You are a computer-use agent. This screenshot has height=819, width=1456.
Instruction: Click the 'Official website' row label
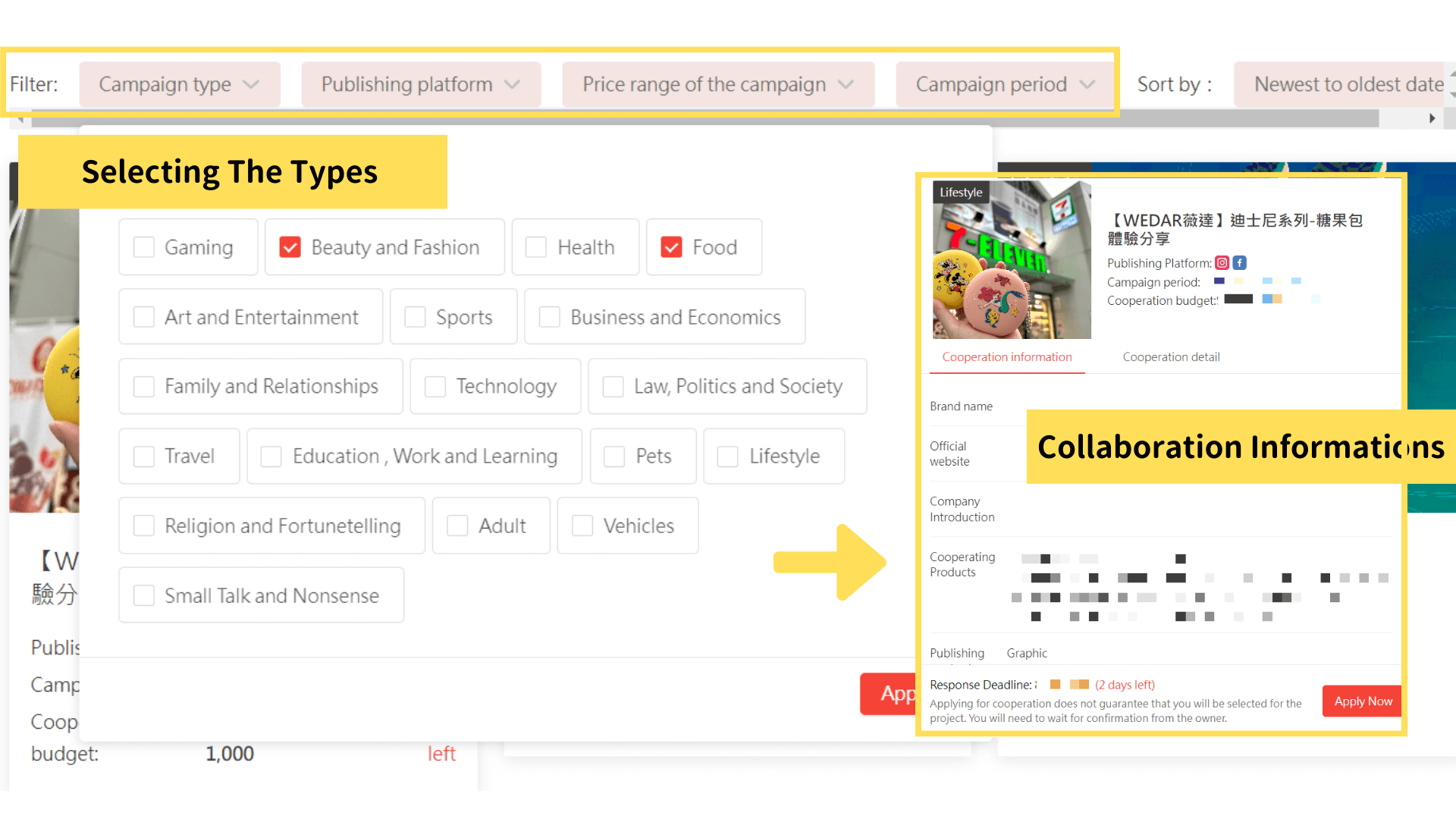(x=949, y=453)
